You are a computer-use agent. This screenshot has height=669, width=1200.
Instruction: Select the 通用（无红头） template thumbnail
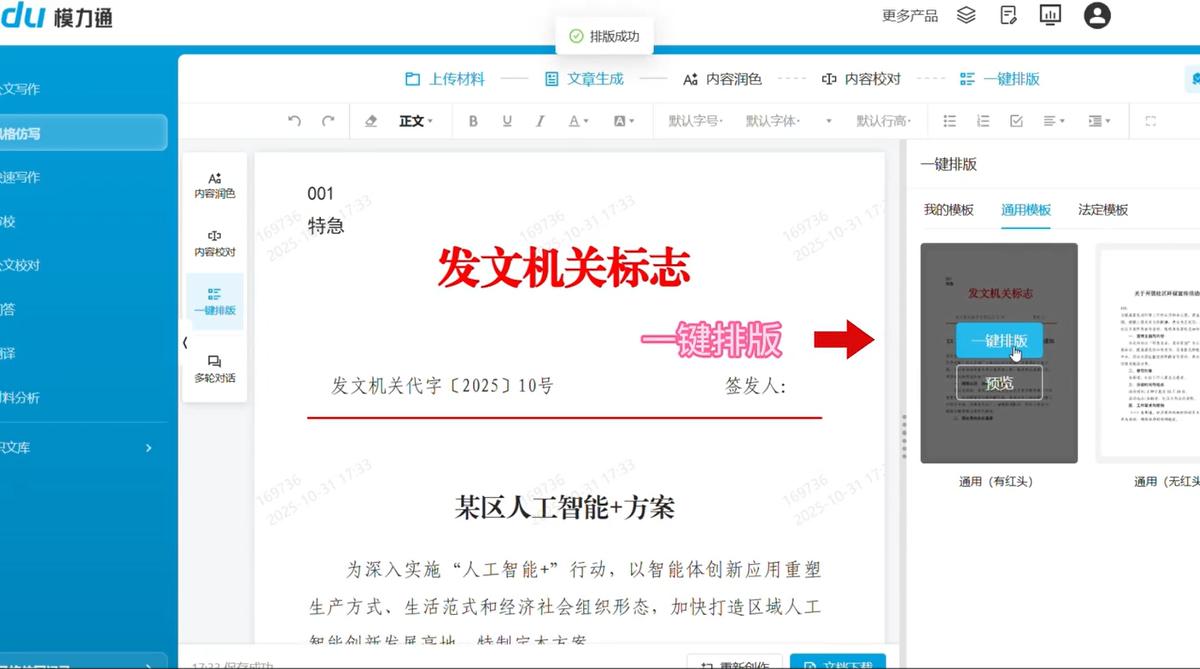click(1148, 353)
